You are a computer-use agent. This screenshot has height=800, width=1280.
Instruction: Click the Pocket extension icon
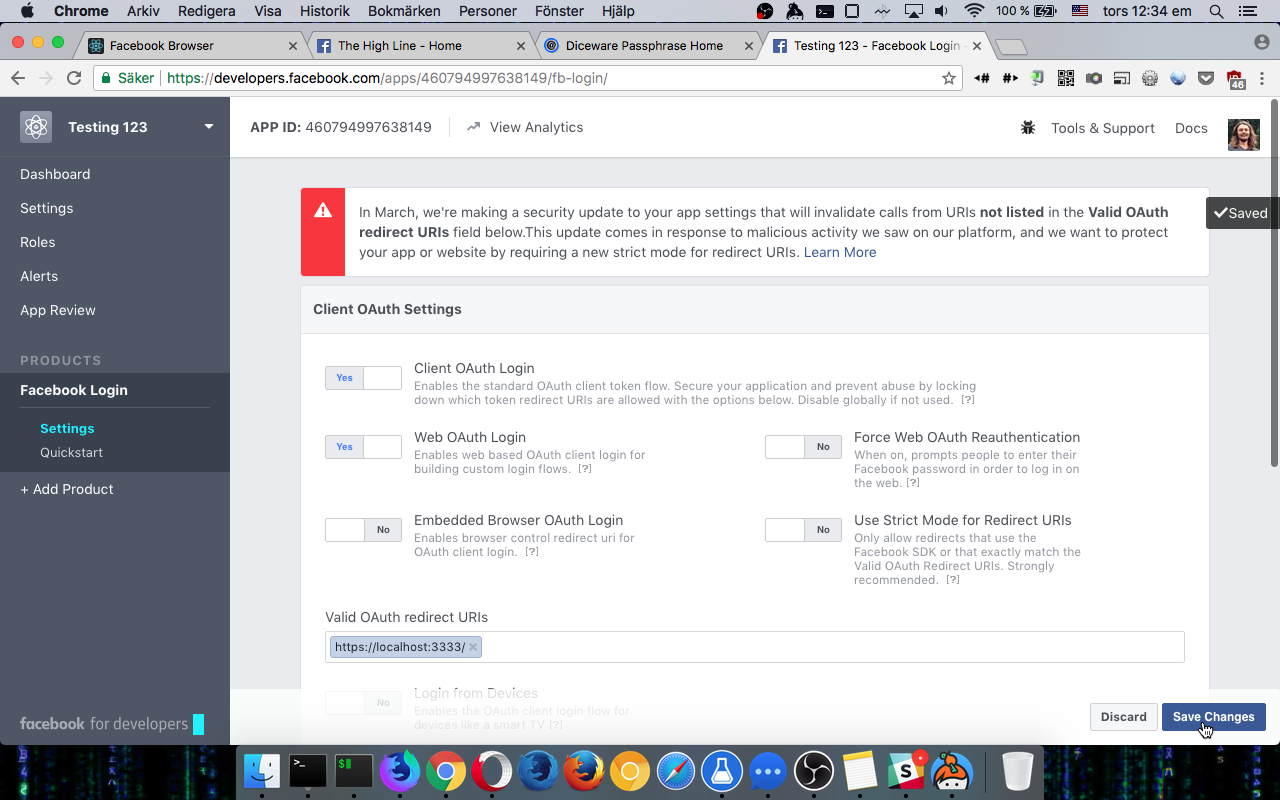tap(1206, 78)
